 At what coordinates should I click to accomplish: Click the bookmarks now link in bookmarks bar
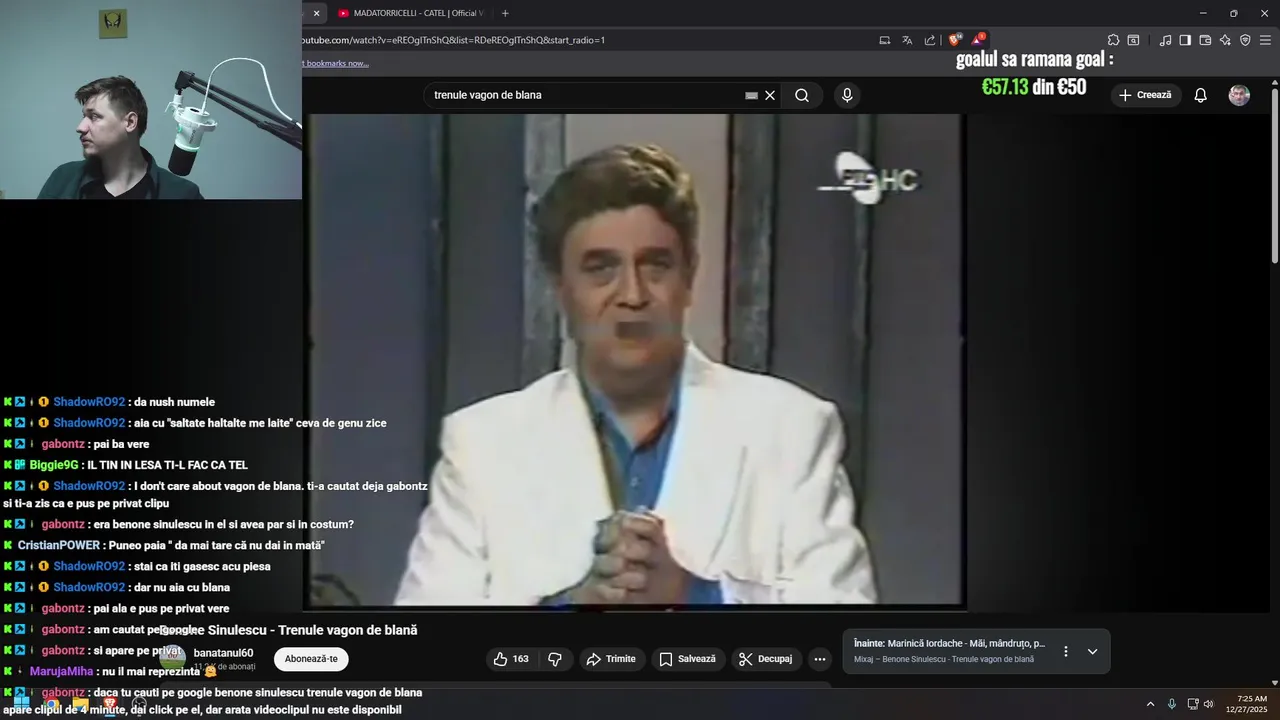point(335,63)
